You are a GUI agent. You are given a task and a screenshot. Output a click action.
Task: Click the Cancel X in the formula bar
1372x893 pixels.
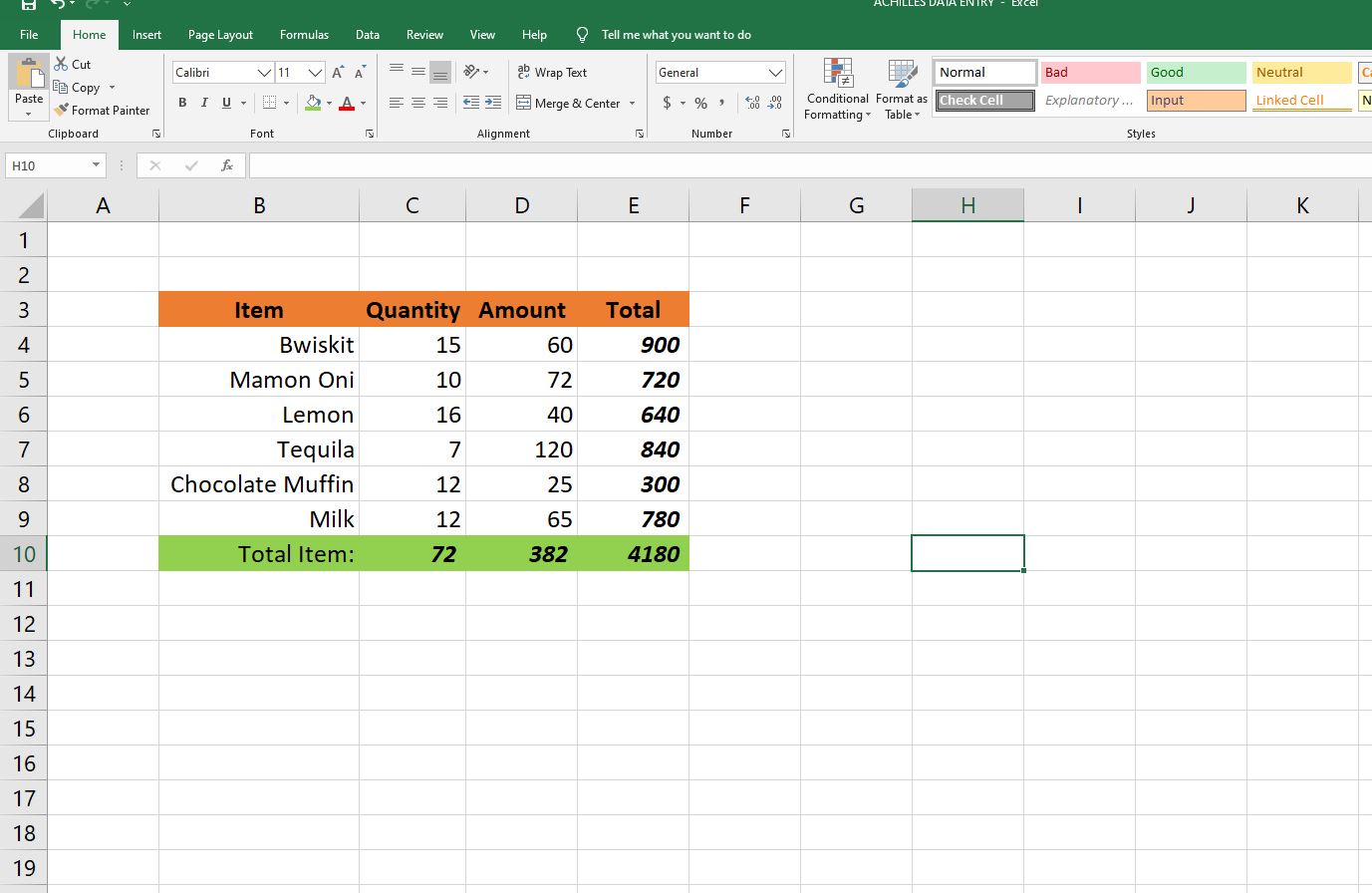[x=154, y=165]
